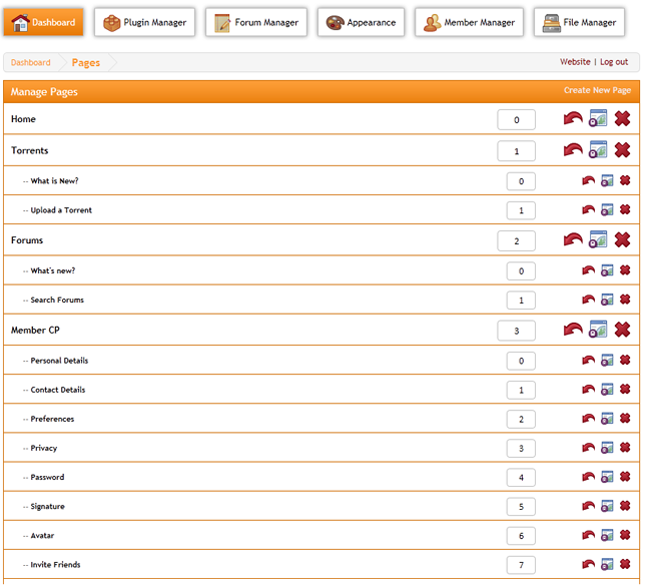Click Create New Page

pyautogui.click(x=597, y=90)
